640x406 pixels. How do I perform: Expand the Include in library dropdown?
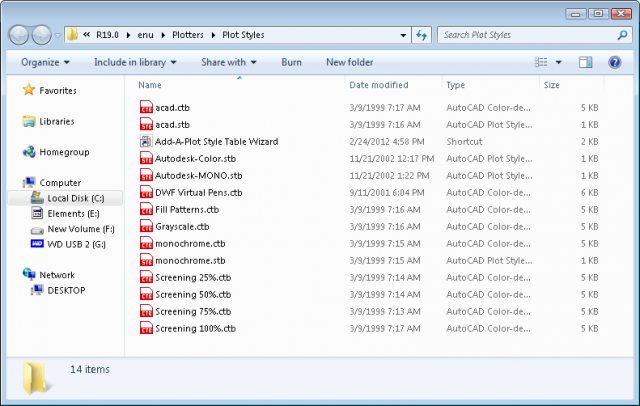coord(135,62)
